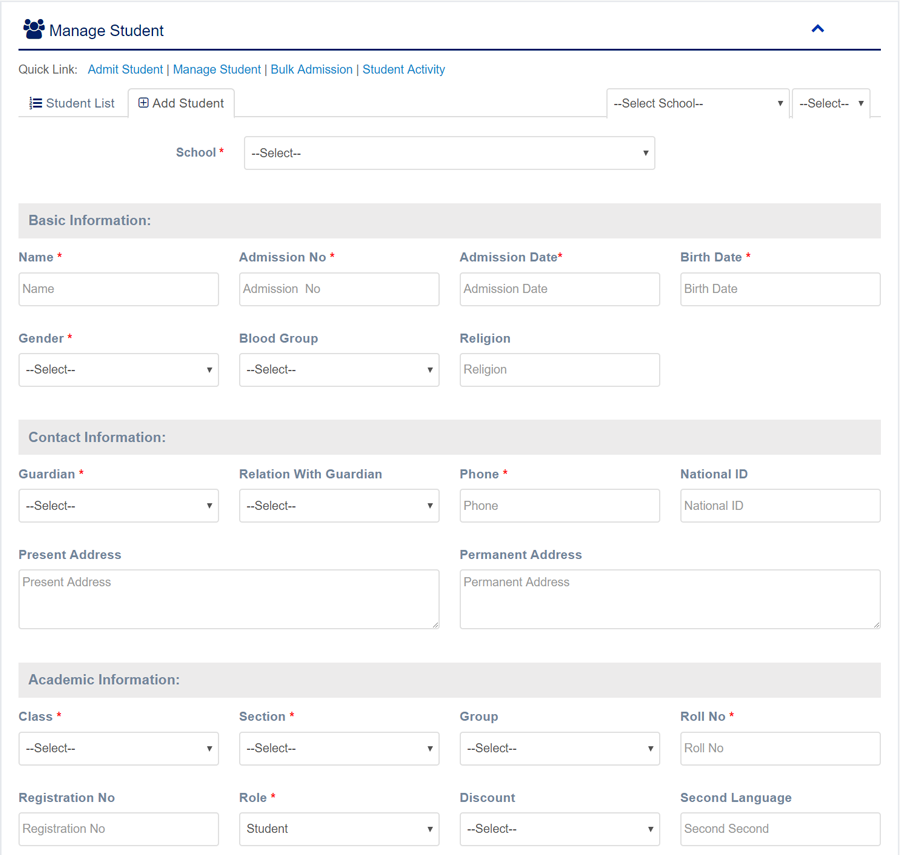This screenshot has height=855, width=900.
Task: Click the Manage Student group icon
Action: (33, 29)
